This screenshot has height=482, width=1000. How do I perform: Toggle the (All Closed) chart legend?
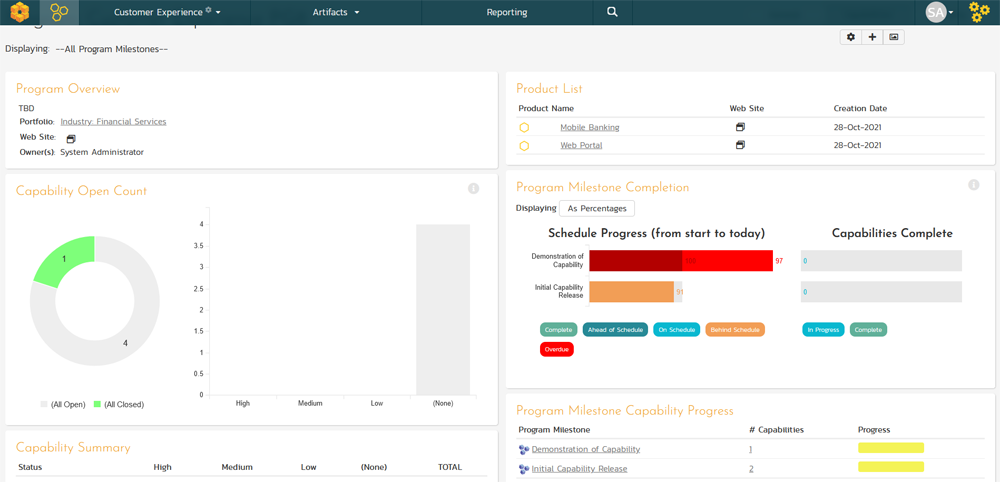118,405
